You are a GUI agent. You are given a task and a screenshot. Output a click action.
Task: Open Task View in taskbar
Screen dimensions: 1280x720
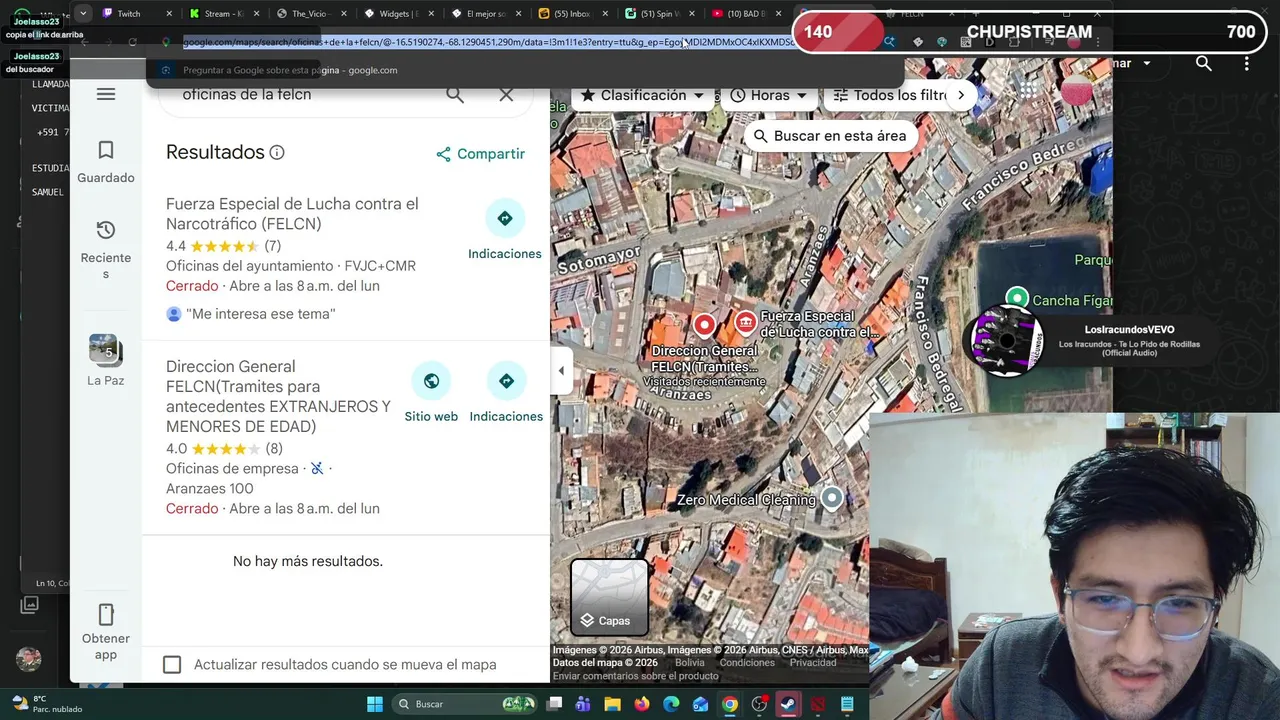[x=554, y=704]
